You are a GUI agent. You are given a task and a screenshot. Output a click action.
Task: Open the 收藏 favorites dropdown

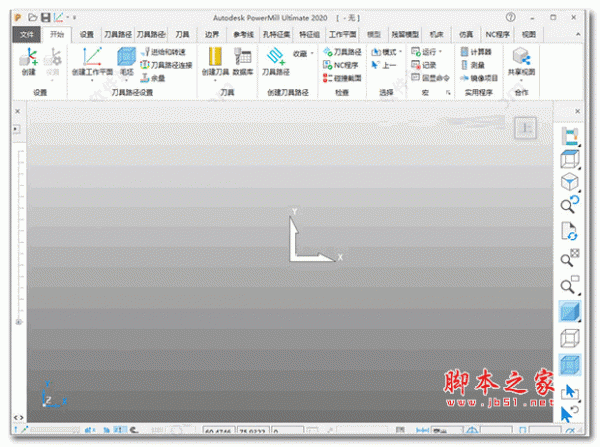pyautogui.click(x=303, y=54)
